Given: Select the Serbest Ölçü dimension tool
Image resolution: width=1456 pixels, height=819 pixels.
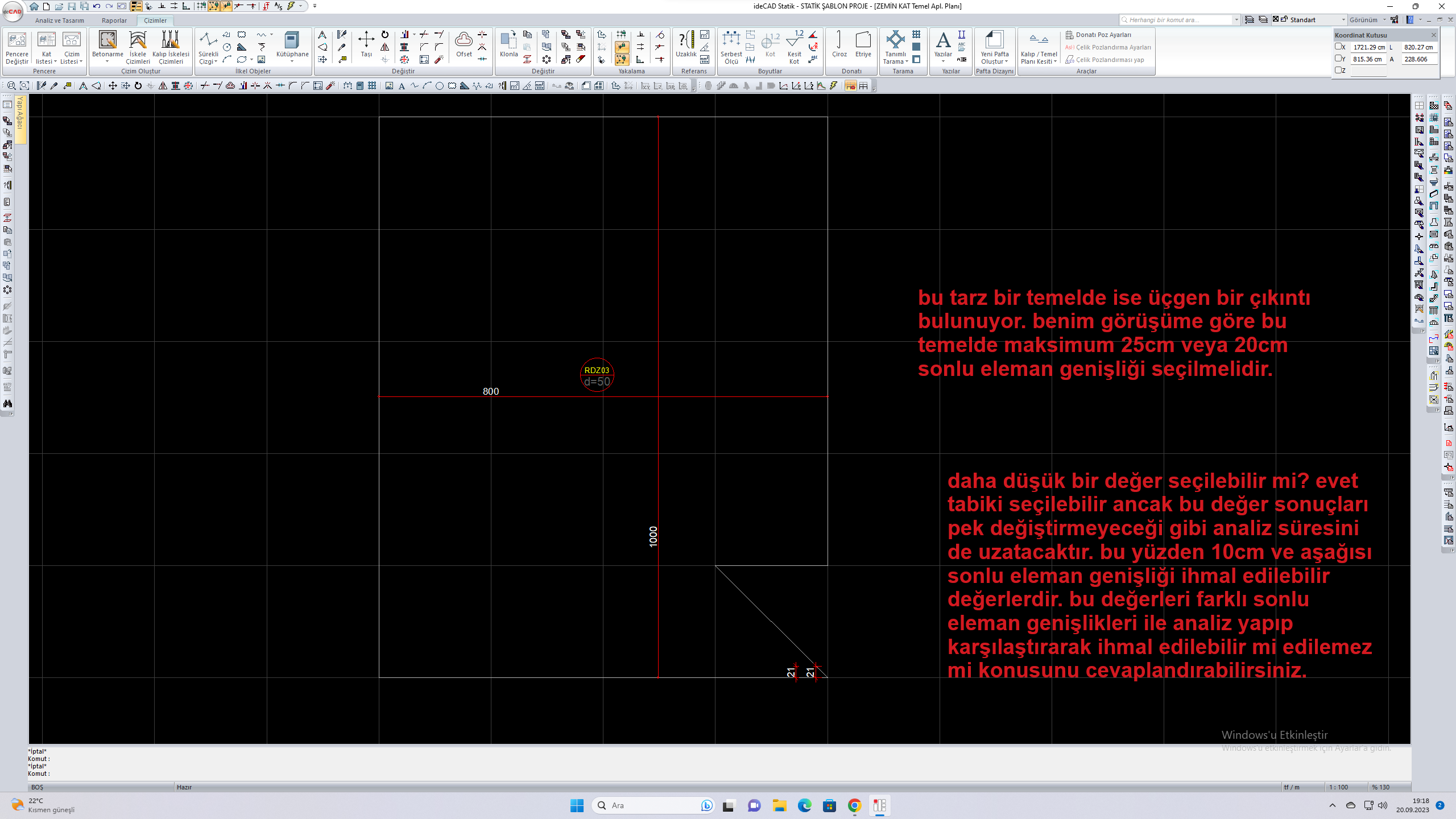Looking at the screenshot, I should pyautogui.click(x=731, y=48).
